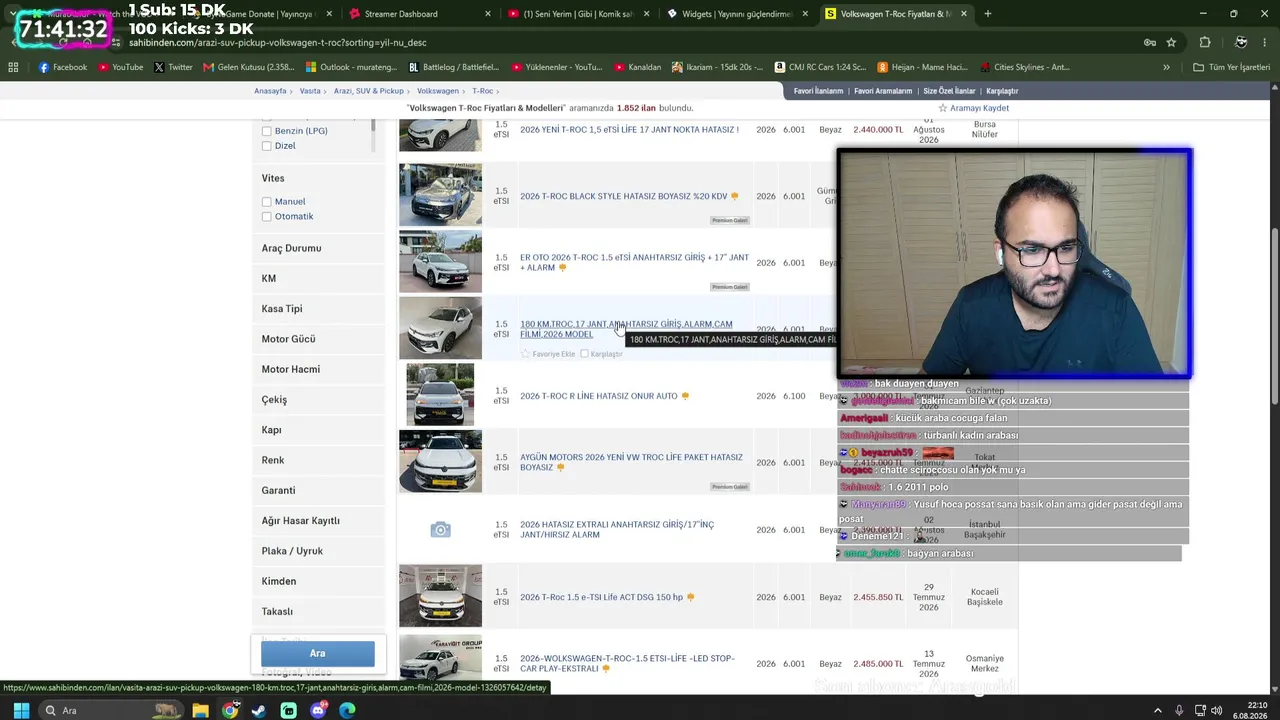Open the Chrome apps grid icon
Screen dimensions: 1280x720
tap(13, 67)
